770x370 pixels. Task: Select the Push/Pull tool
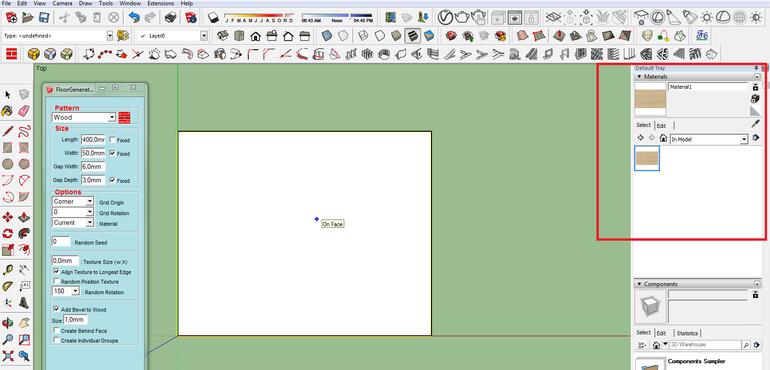[x=24, y=217]
